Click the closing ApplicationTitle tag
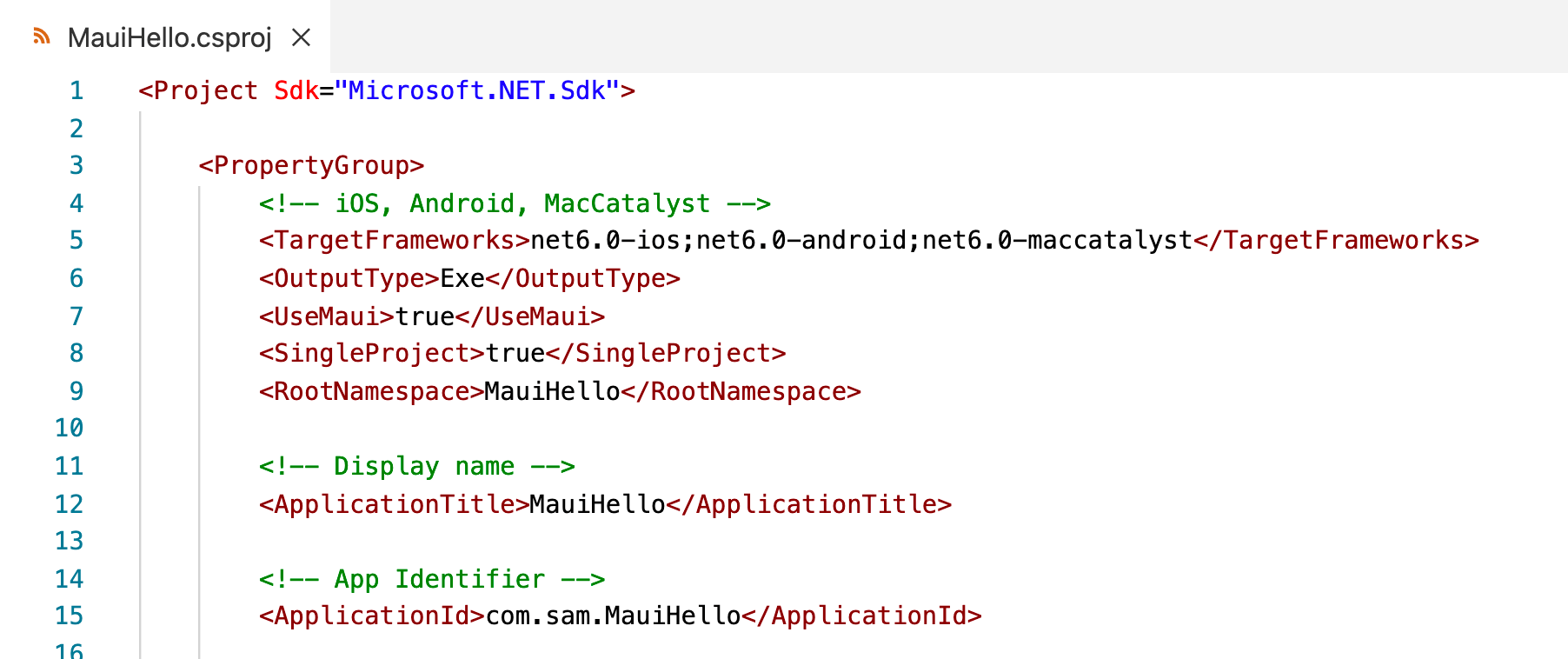1568x659 pixels. [809, 504]
